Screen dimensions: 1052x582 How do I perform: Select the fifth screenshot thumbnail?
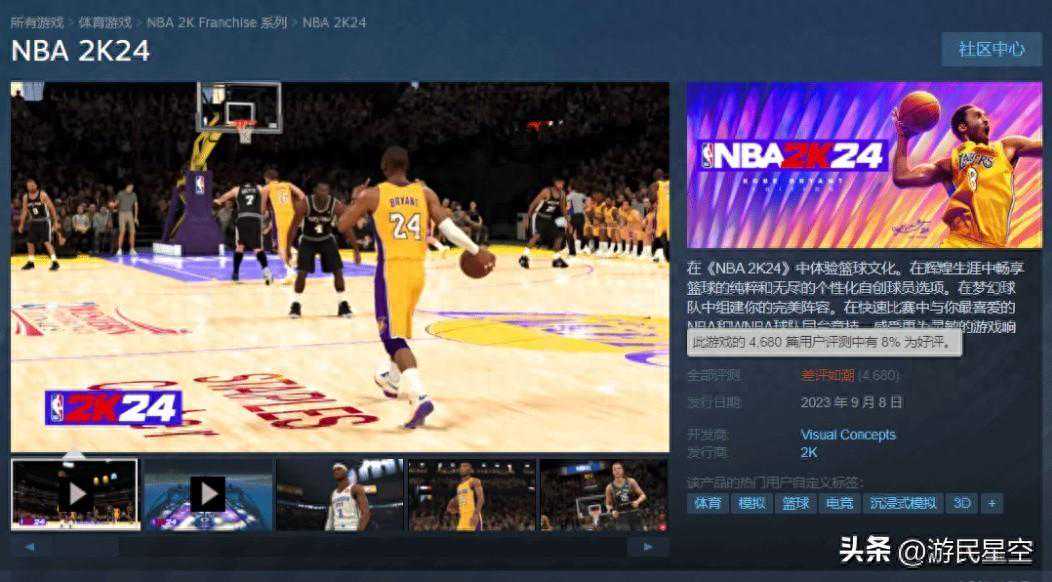(x=603, y=494)
